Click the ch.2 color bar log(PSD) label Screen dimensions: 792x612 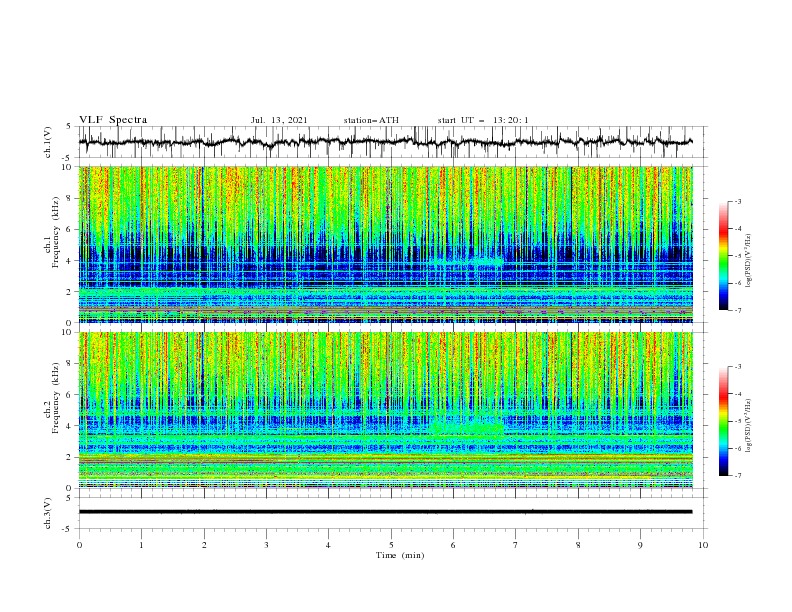coord(748,425)
